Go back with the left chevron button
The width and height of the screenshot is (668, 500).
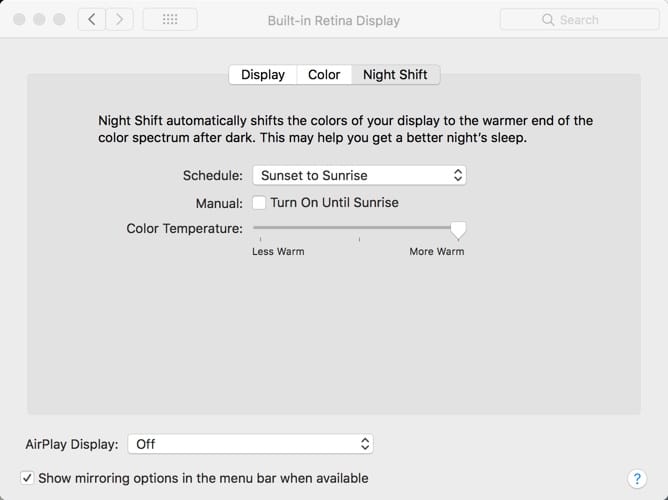click(92, 20)
